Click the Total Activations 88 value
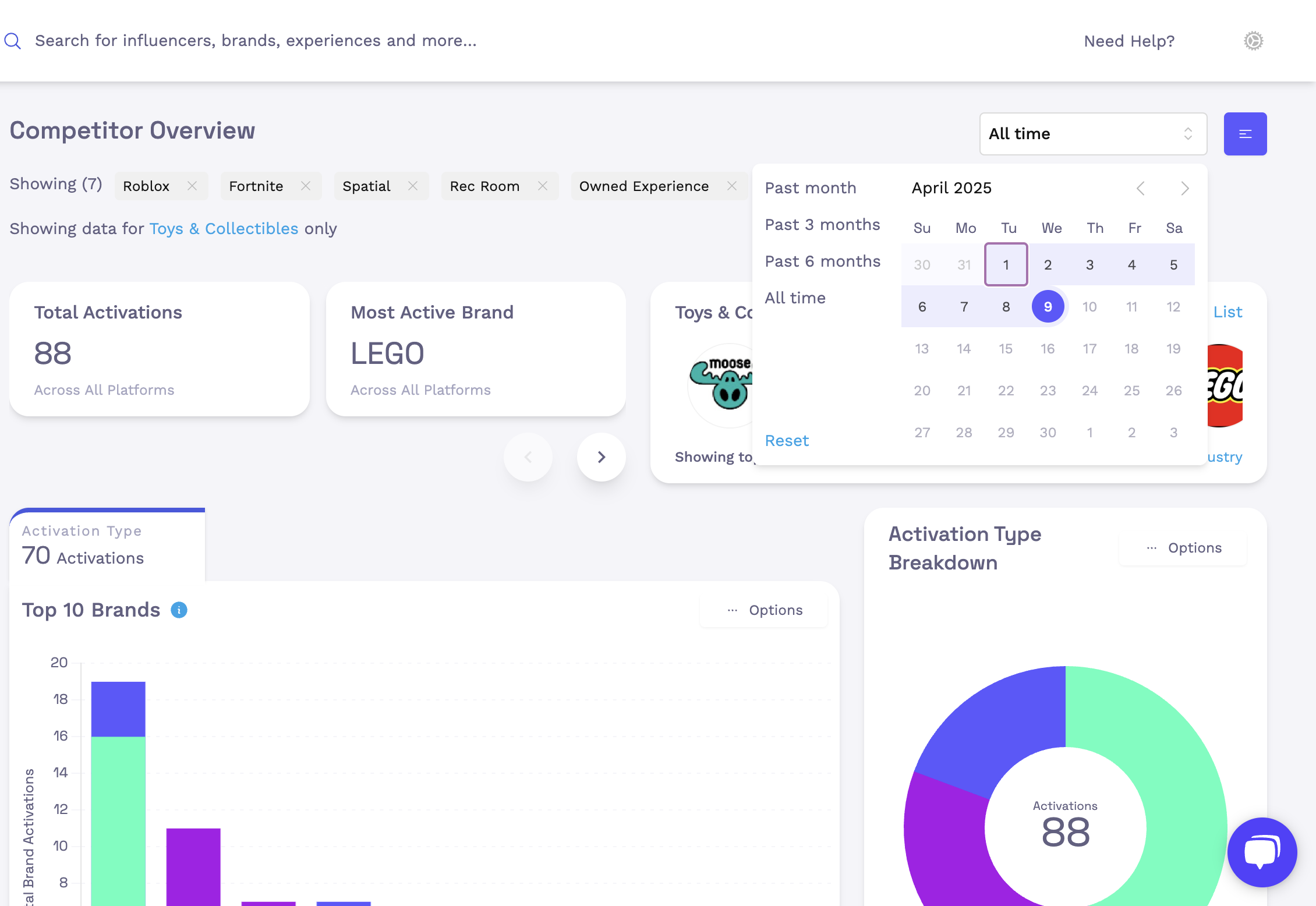This screenshot has height=906, width=1316. click(x=52, y=353)
